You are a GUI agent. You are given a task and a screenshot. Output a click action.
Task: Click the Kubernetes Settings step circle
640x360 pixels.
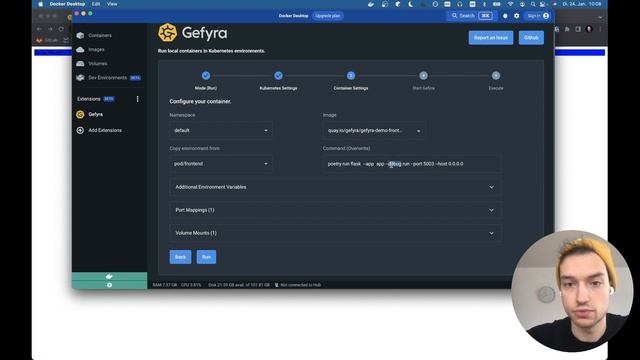tap(278, 76)
